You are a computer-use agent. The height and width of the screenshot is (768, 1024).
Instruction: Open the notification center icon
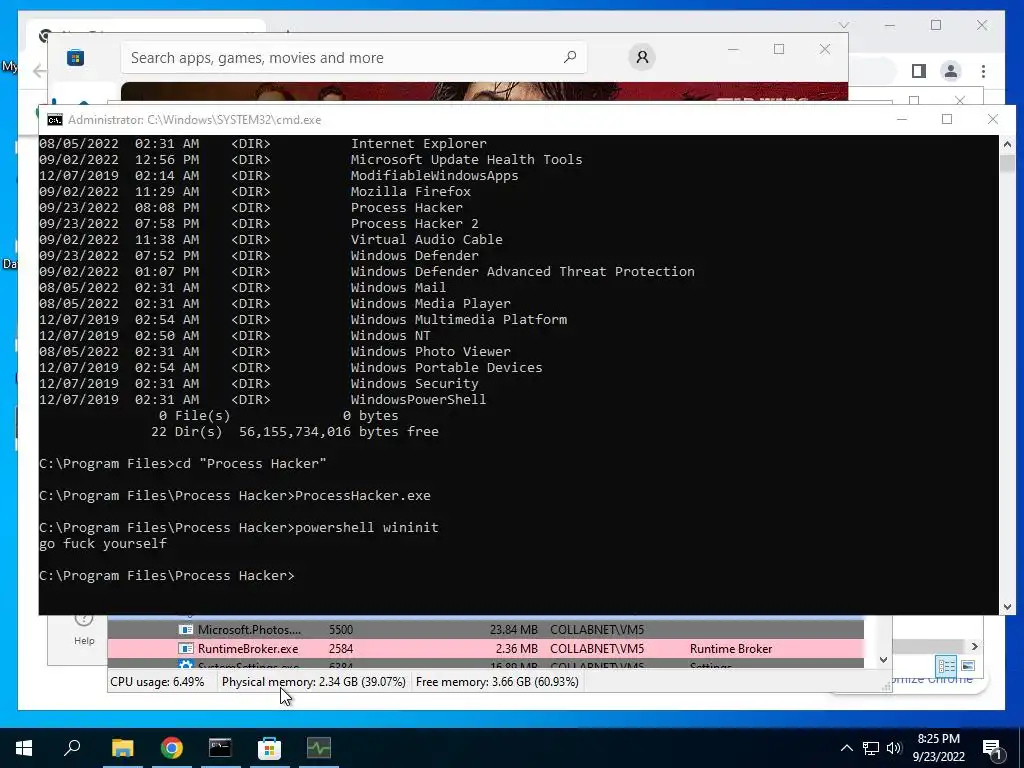coord(991,748)
